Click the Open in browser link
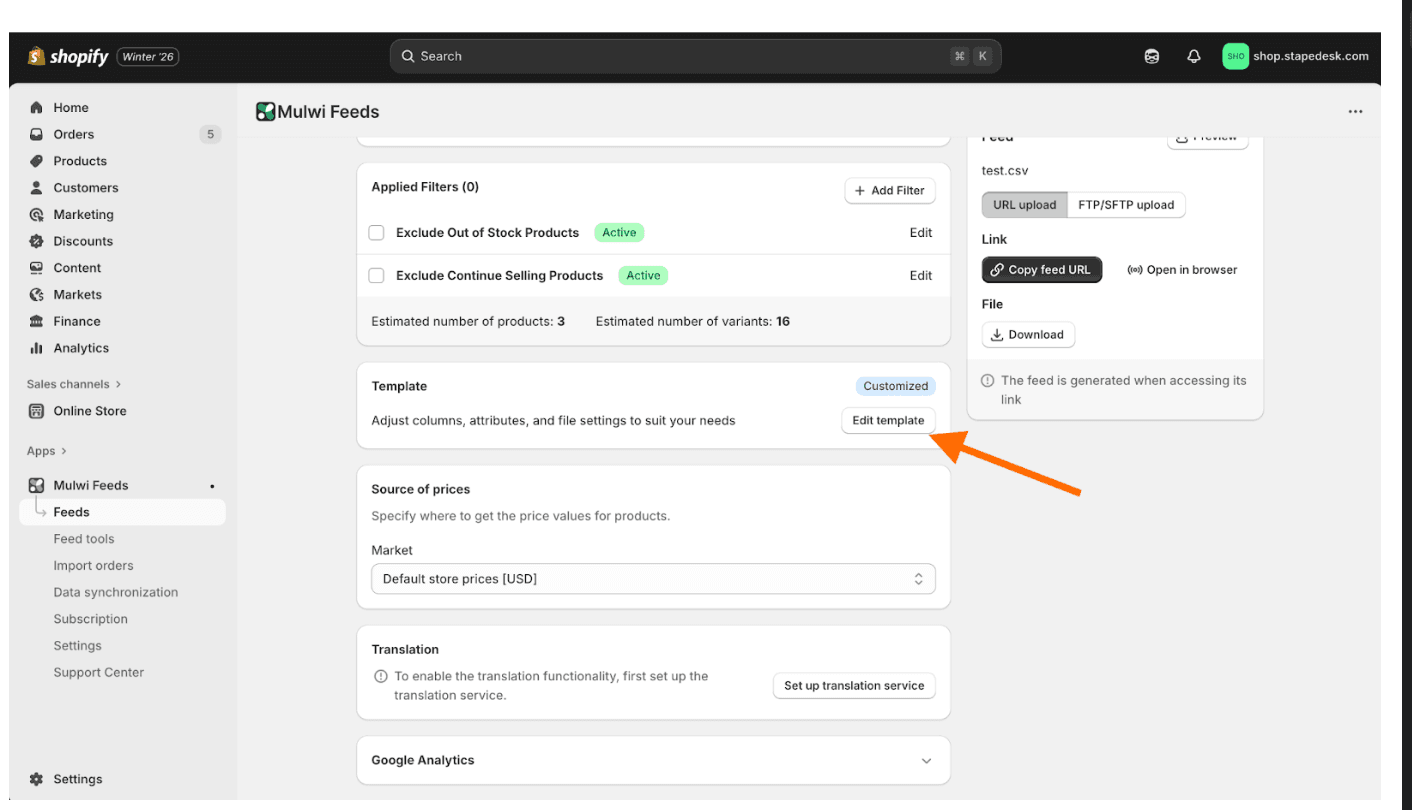The height and width of the screenshot is (810, 1412). pos(1182,270)
